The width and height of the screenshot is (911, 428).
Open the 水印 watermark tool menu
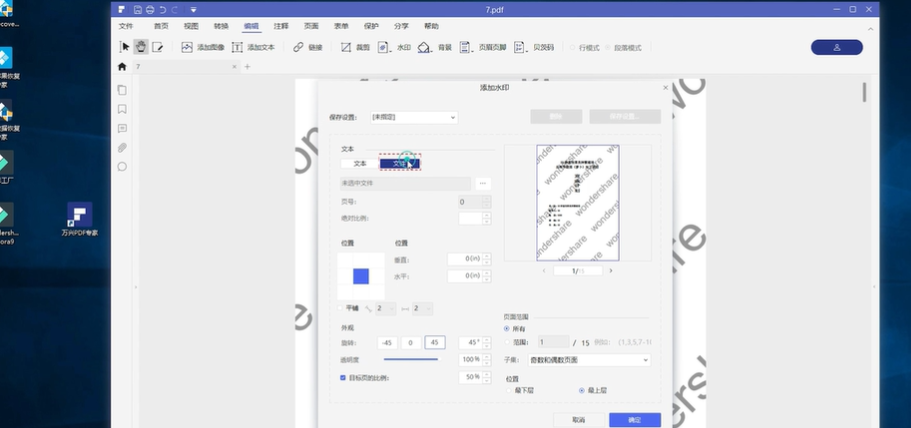[394, 48]
